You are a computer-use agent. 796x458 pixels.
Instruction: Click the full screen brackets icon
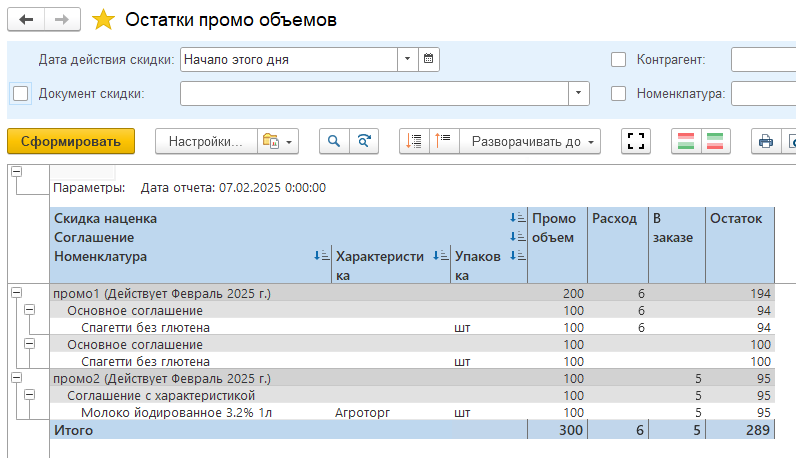tap(634, 142)
